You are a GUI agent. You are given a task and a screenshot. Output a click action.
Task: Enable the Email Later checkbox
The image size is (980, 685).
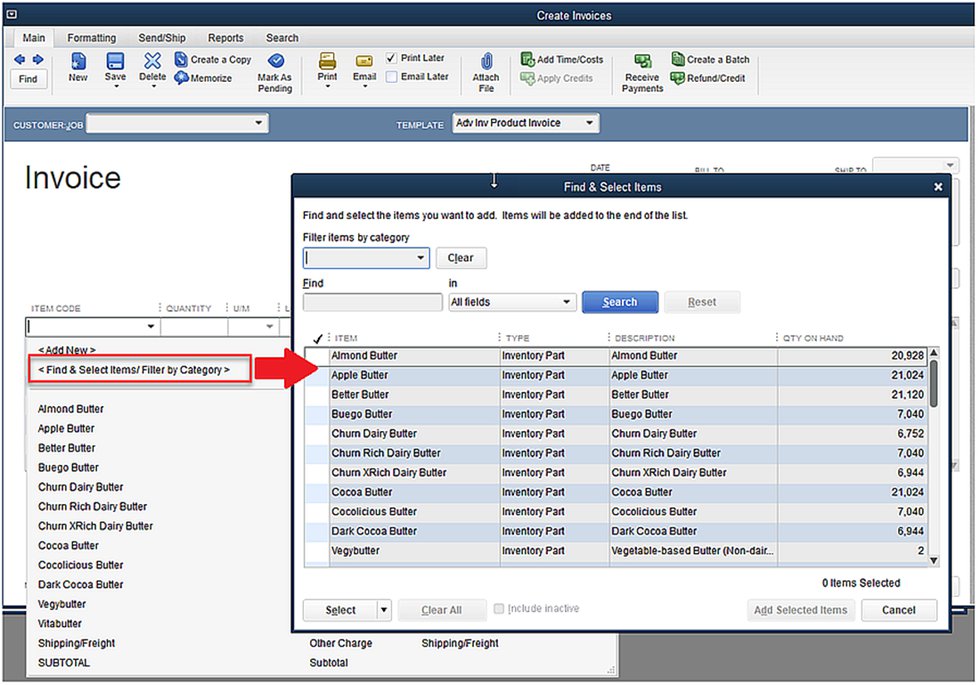click(x=392, y=77)
